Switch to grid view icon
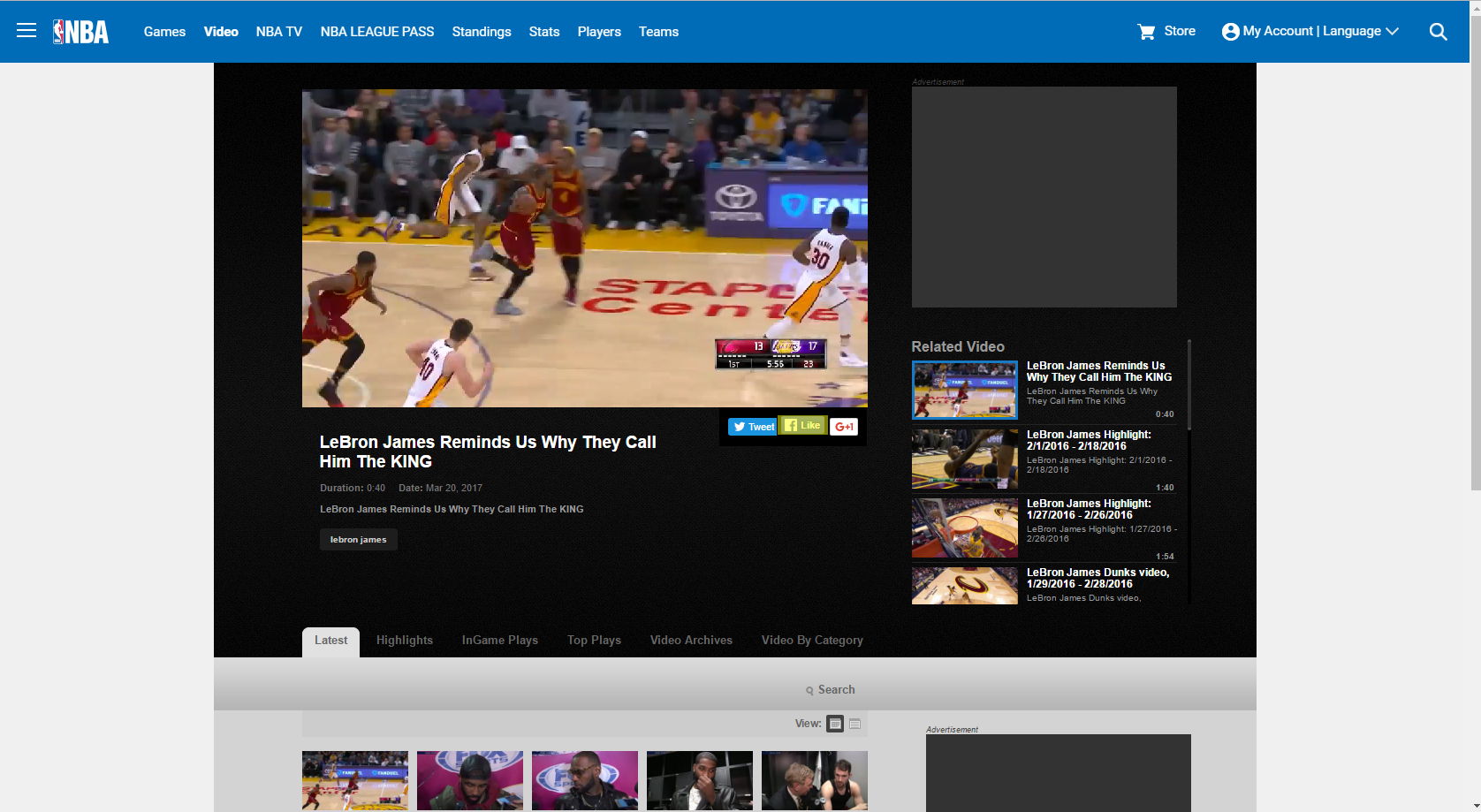This screenshot has width=1481, height=812. 835,724
